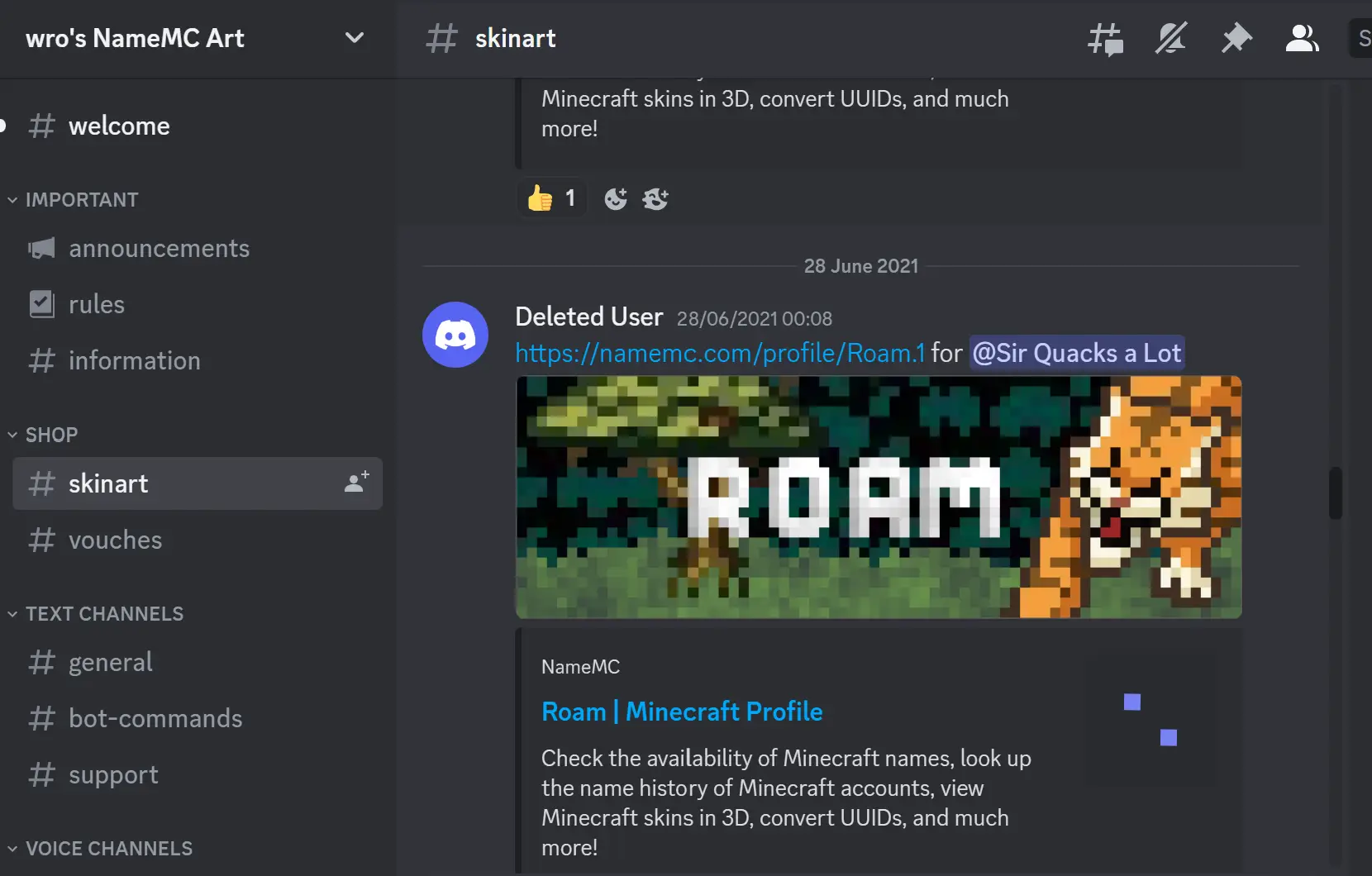Open the ROAM tiger pixel art image

pyautogui.click(x=879, y=498)
